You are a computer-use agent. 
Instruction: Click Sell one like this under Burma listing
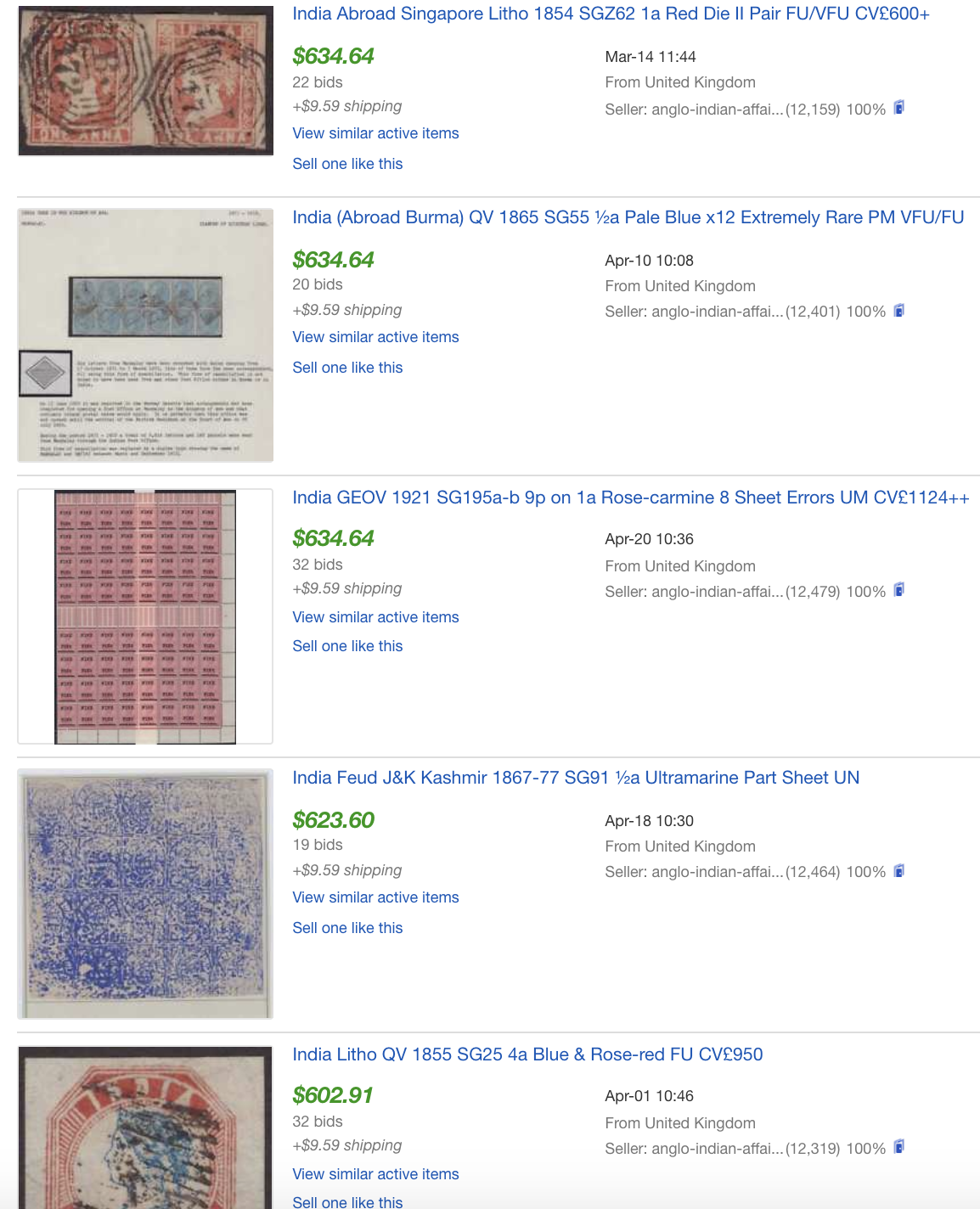[x=347, y=368]
